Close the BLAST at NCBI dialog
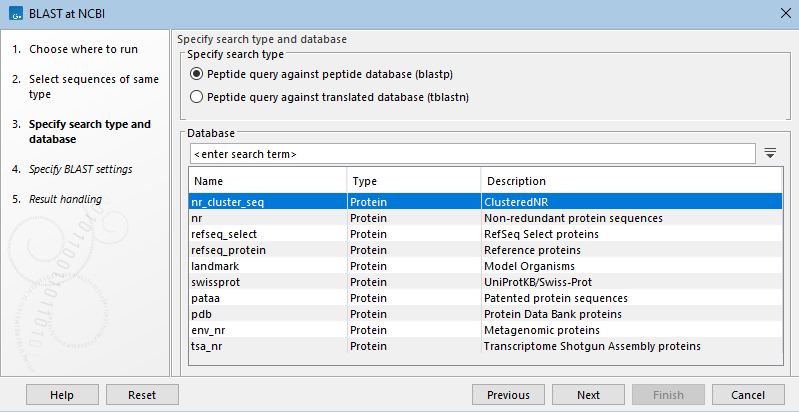This screenshot has width=799, height=412. click(781, 12)
